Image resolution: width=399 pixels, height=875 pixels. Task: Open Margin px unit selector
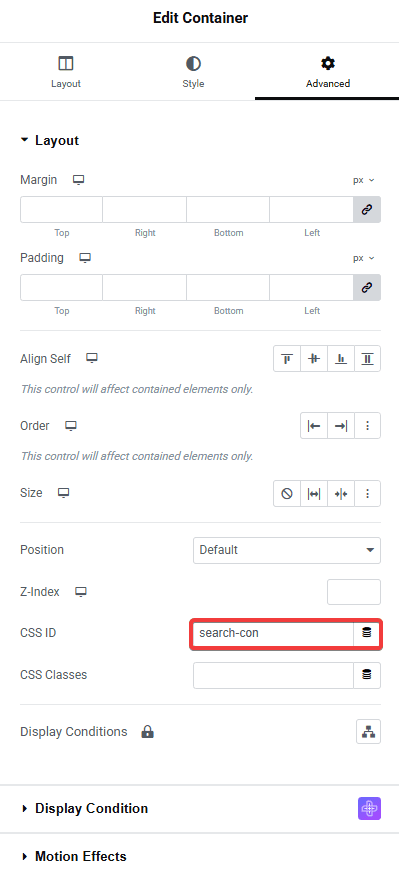363,180
